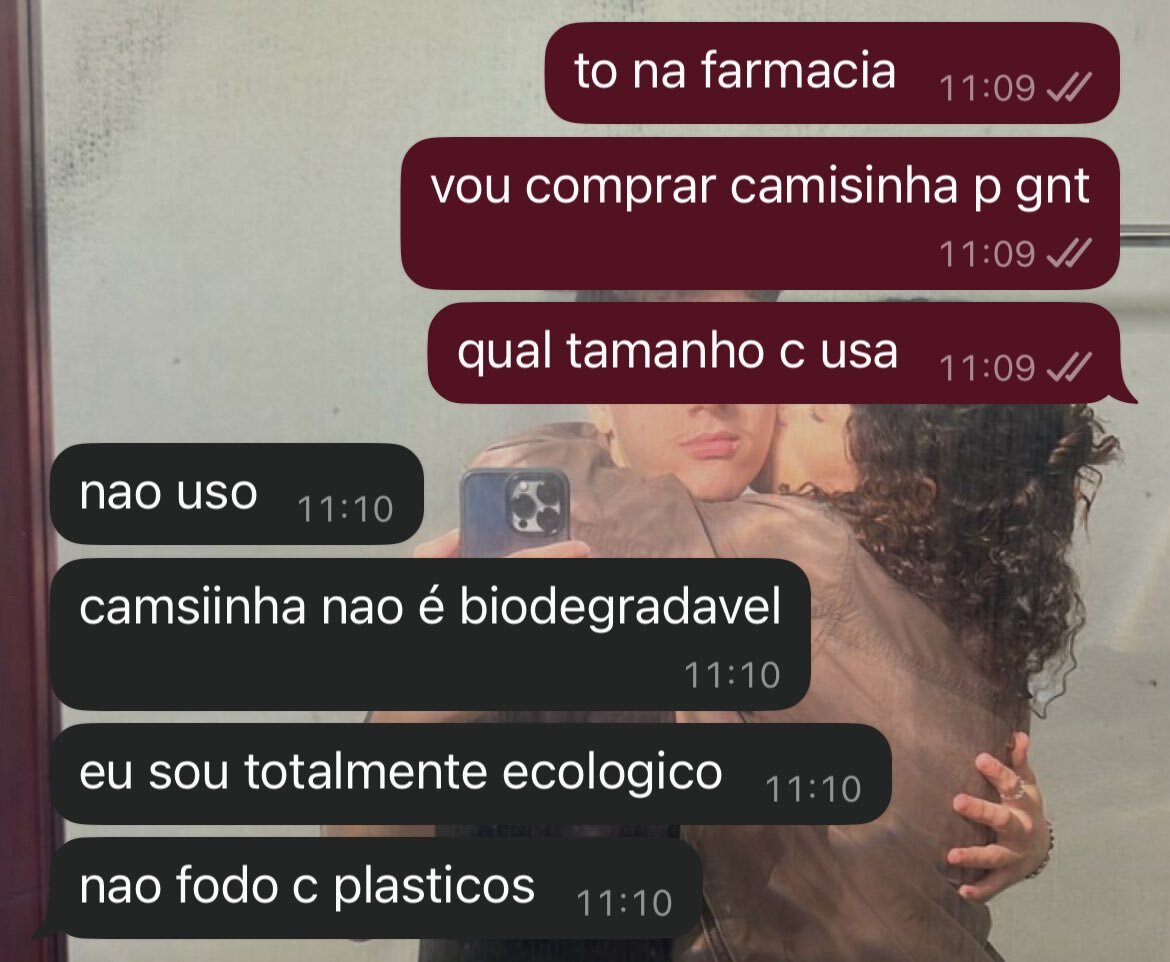Tap double-check ticks on 'to na farmacia'
1170x962 pixels.
1069,87
